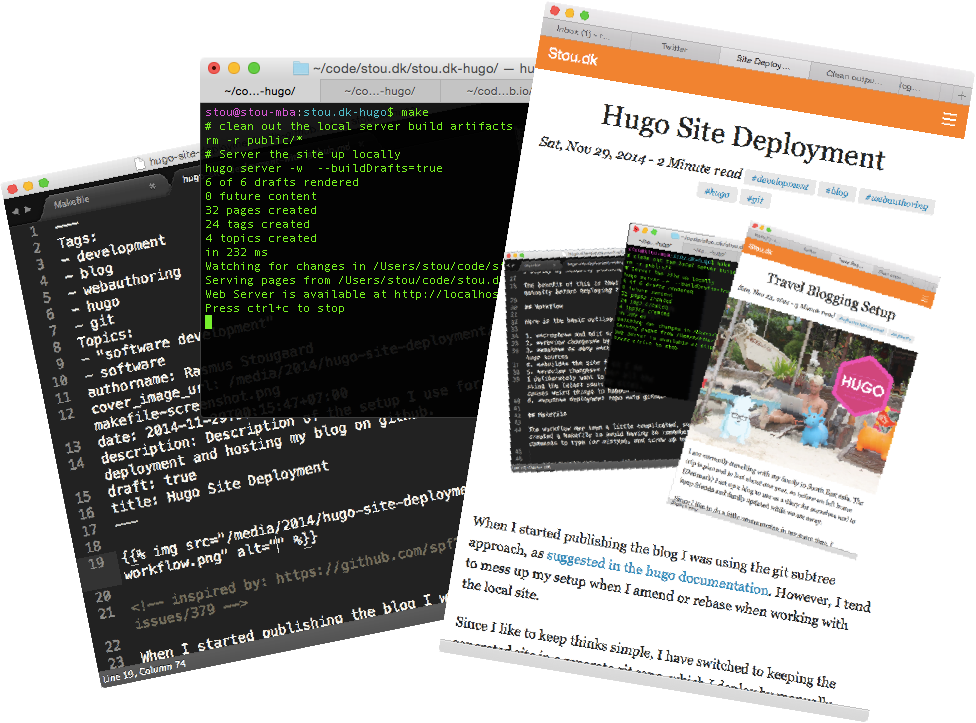The image size is (976, 723).
Task: Click the Hugo Site Deployment heading
Action: 742,138
